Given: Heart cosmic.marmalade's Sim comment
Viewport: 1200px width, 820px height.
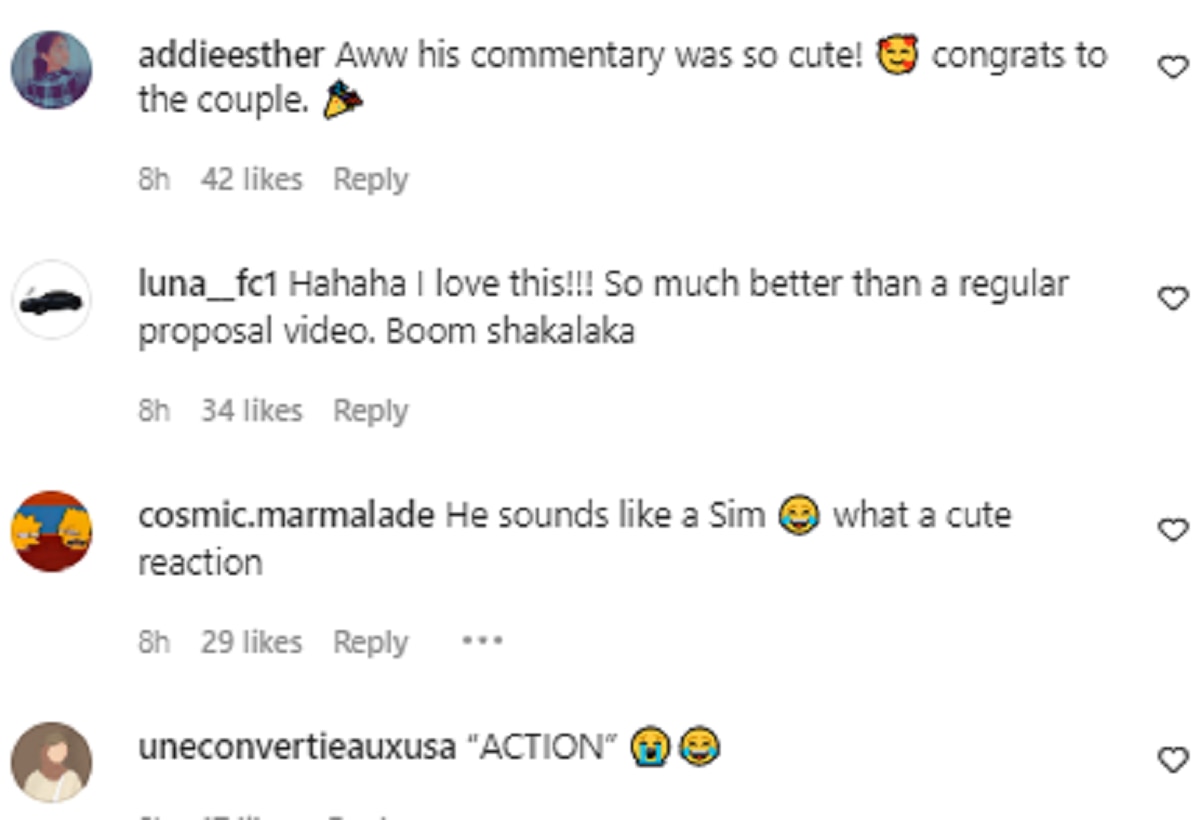Looking at the screenshot, I should (1171, 529).
